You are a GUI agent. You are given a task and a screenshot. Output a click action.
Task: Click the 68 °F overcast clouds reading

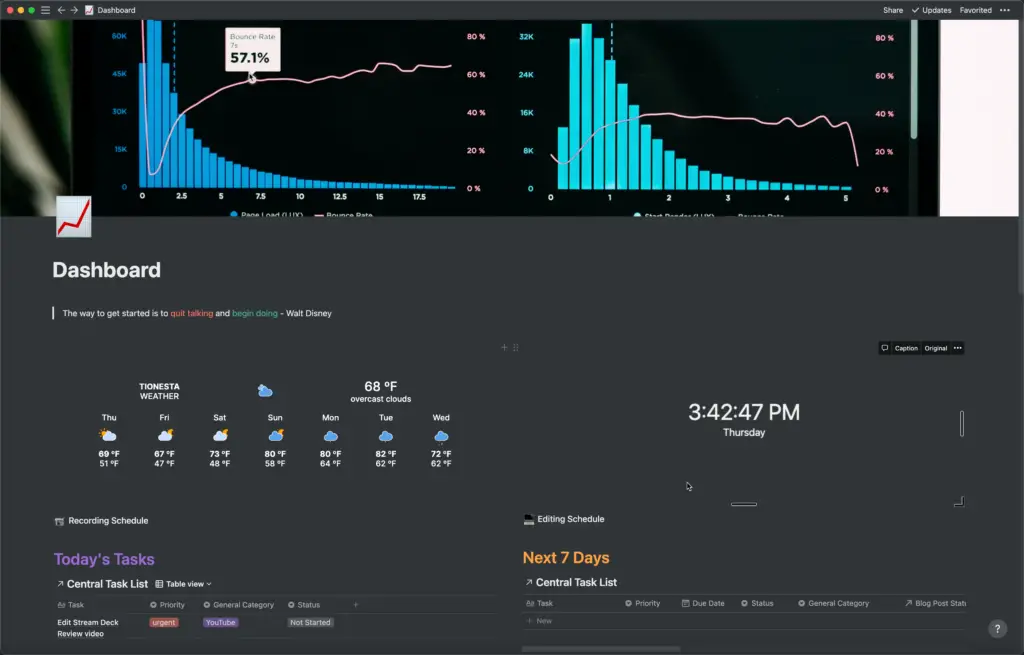pyautogui.click(x=381, y=392)
